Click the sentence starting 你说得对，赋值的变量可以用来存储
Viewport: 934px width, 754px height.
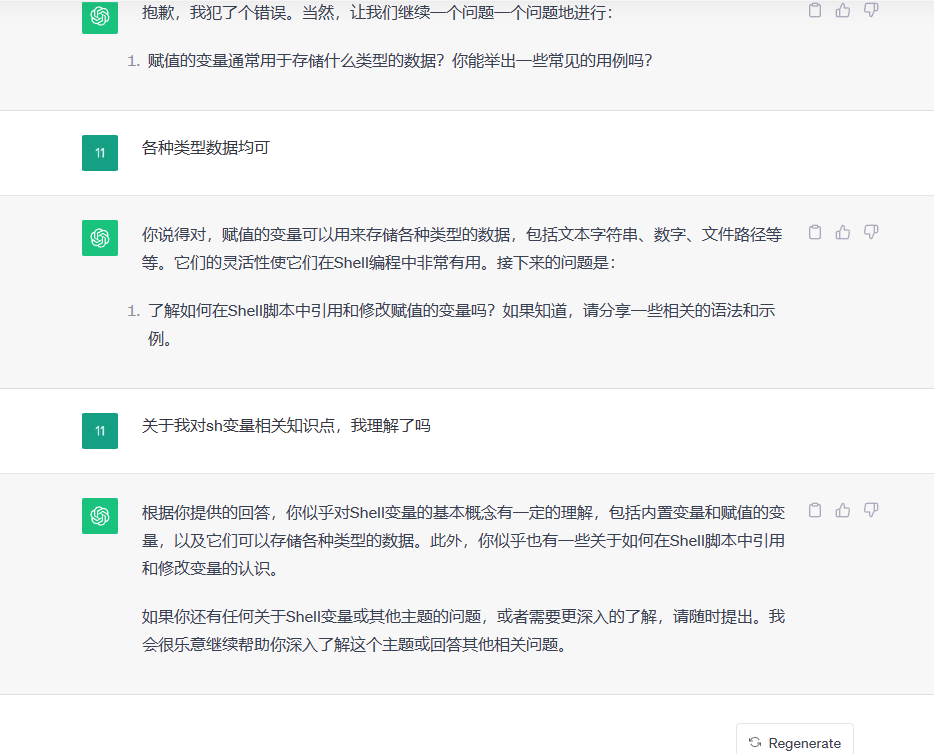[x=462, y=248]
